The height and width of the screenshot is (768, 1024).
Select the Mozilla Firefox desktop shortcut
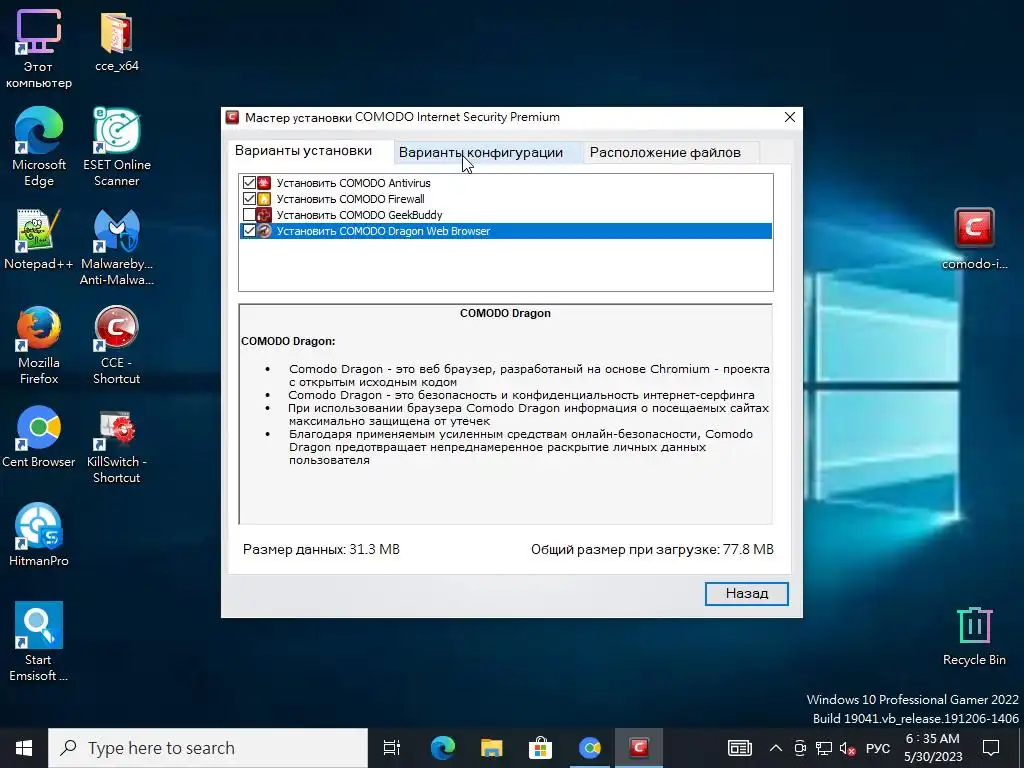tap(39, 345)
